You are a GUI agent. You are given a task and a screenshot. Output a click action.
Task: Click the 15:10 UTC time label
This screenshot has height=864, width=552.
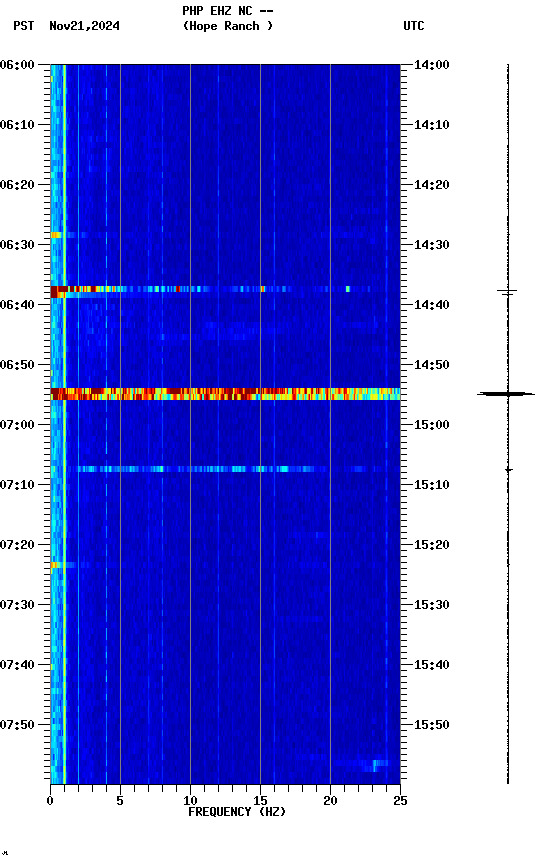[x=432, y=485]
